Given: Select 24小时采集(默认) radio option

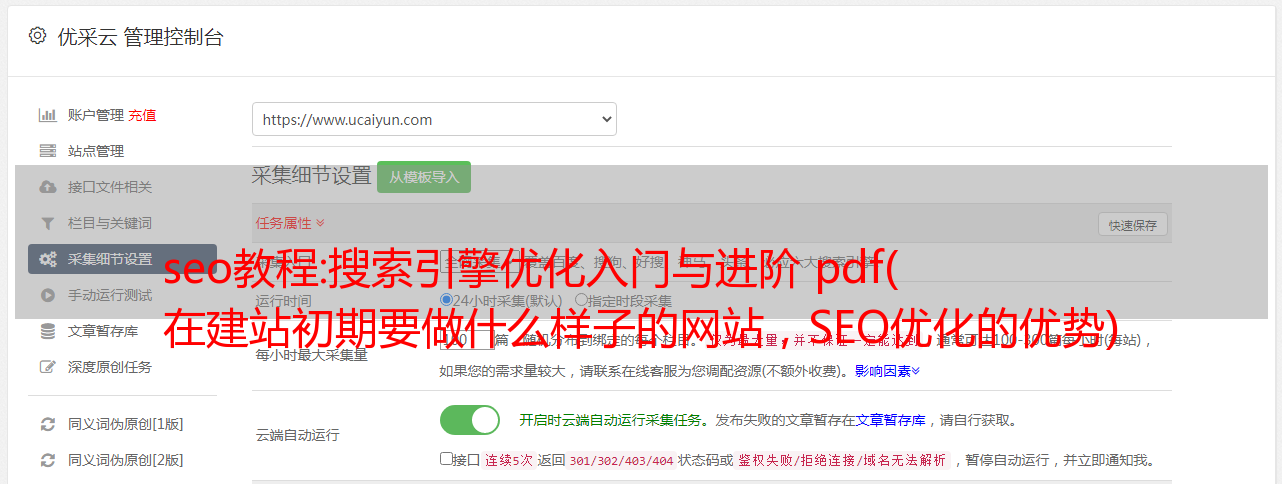Looking at the screenshot, I should pos(446,300).
